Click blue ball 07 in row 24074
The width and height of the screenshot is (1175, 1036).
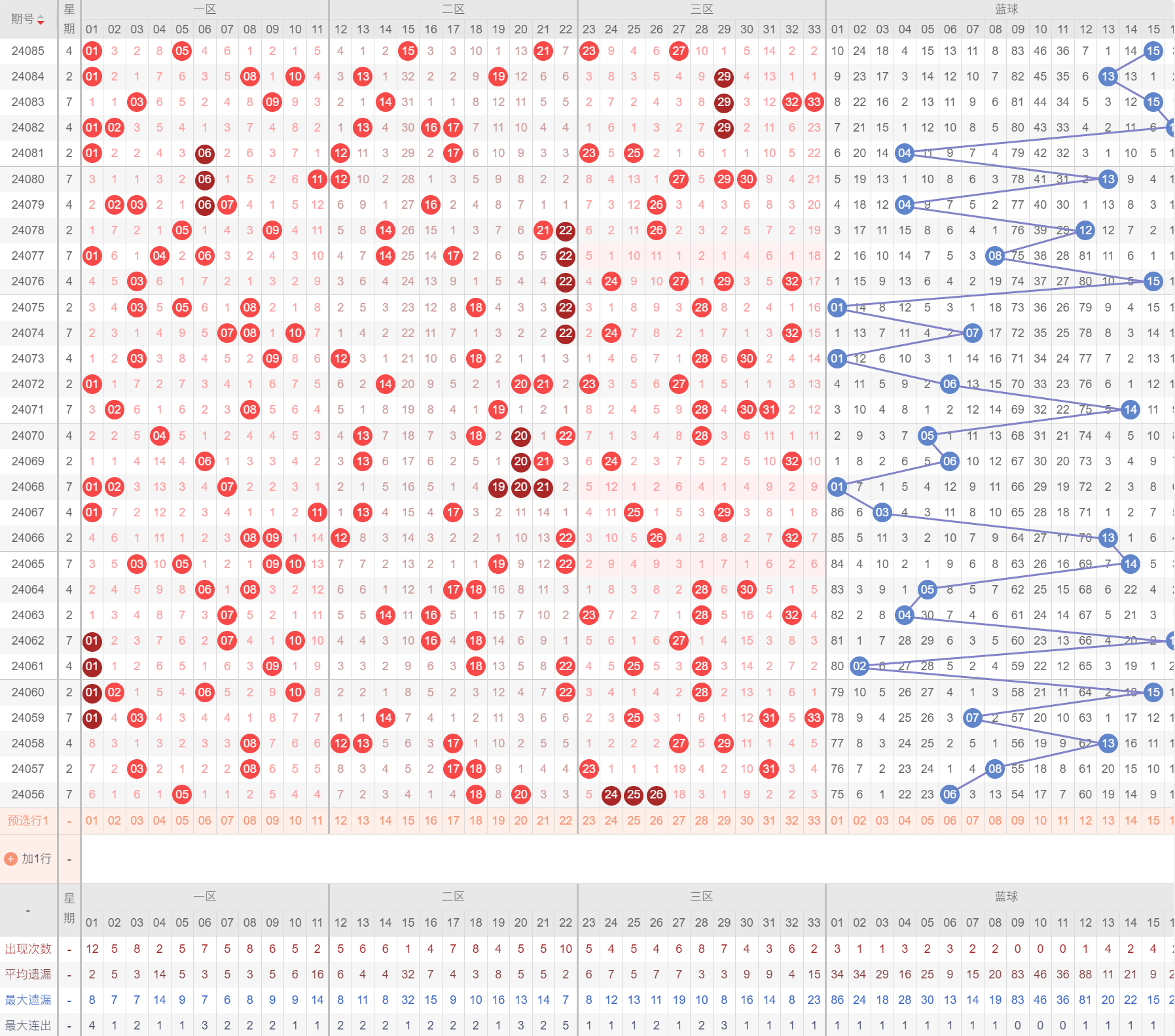click(x=973, y=333)
